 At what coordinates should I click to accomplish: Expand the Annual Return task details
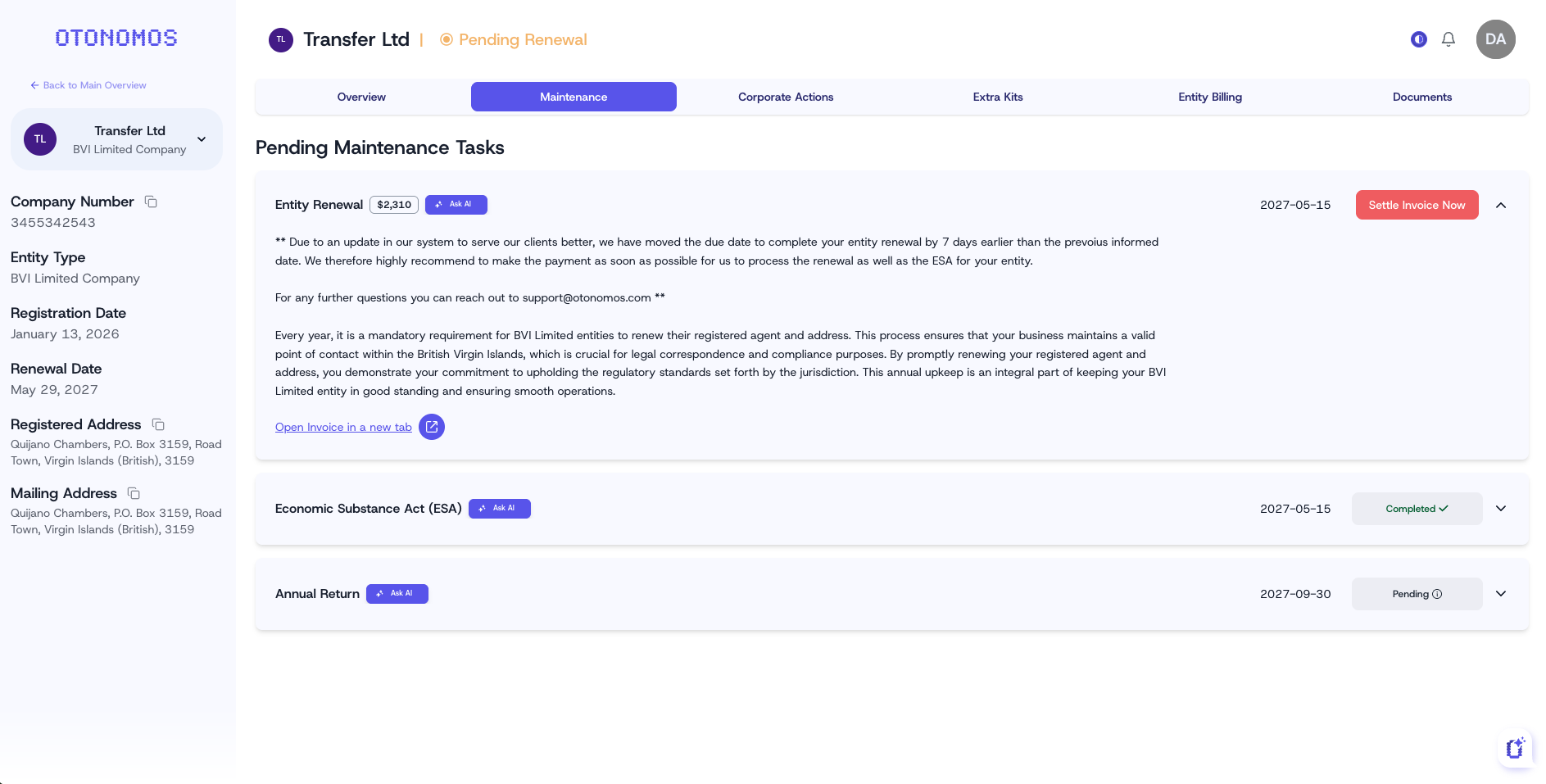click(x=1502, y=594)
